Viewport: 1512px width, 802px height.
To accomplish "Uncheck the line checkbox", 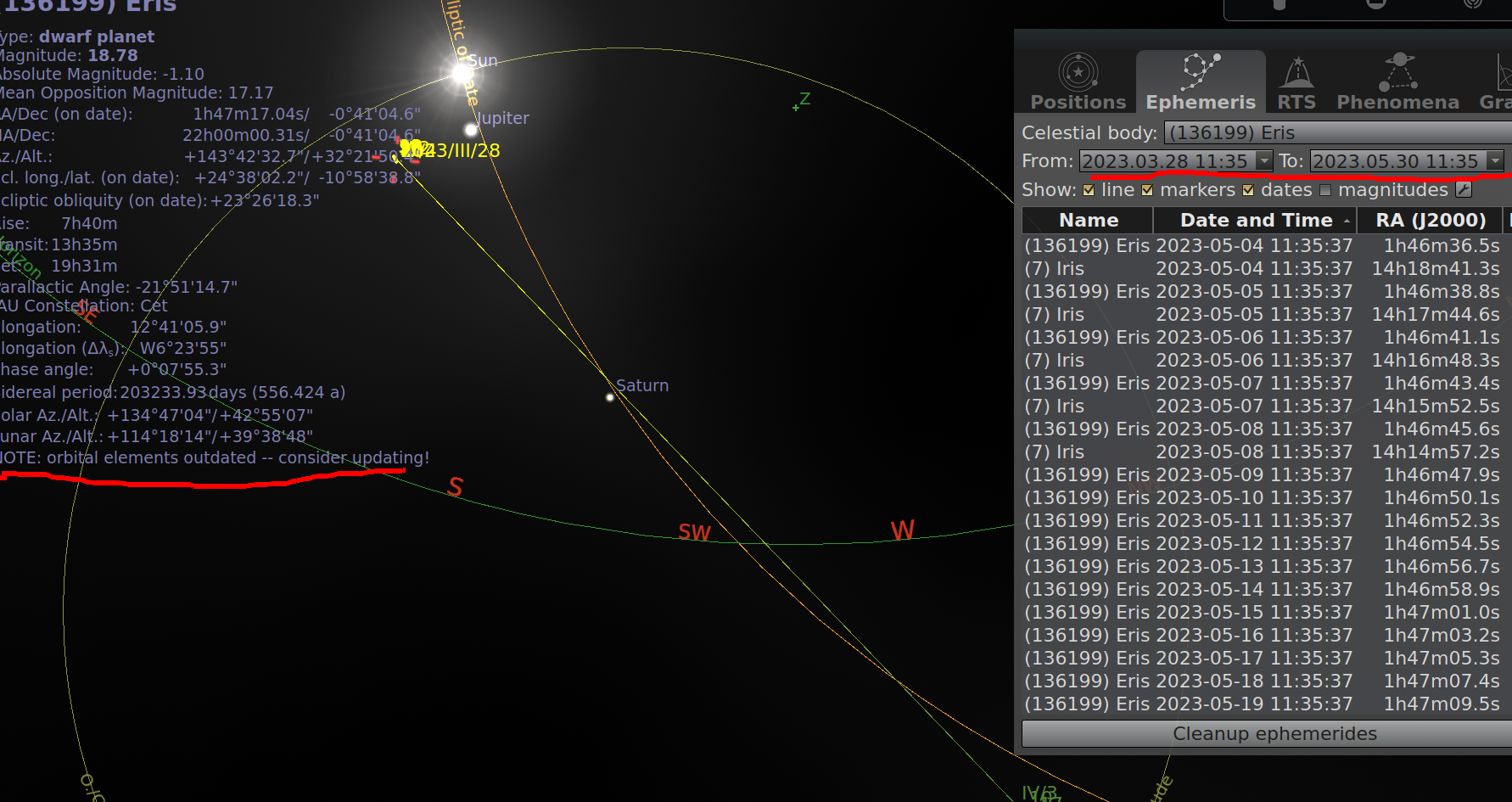I will click(x=1088, y=190).
